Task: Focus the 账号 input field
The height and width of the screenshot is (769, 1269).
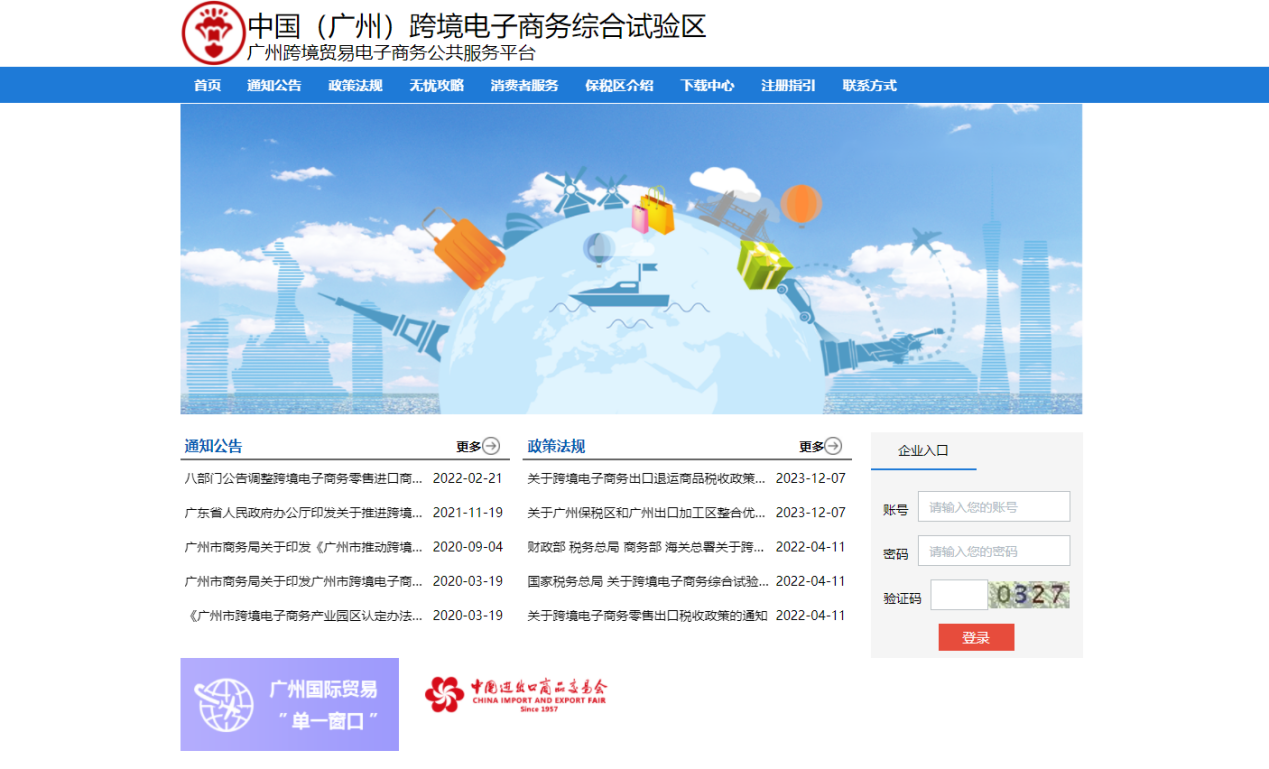Action: click(993, 507)
